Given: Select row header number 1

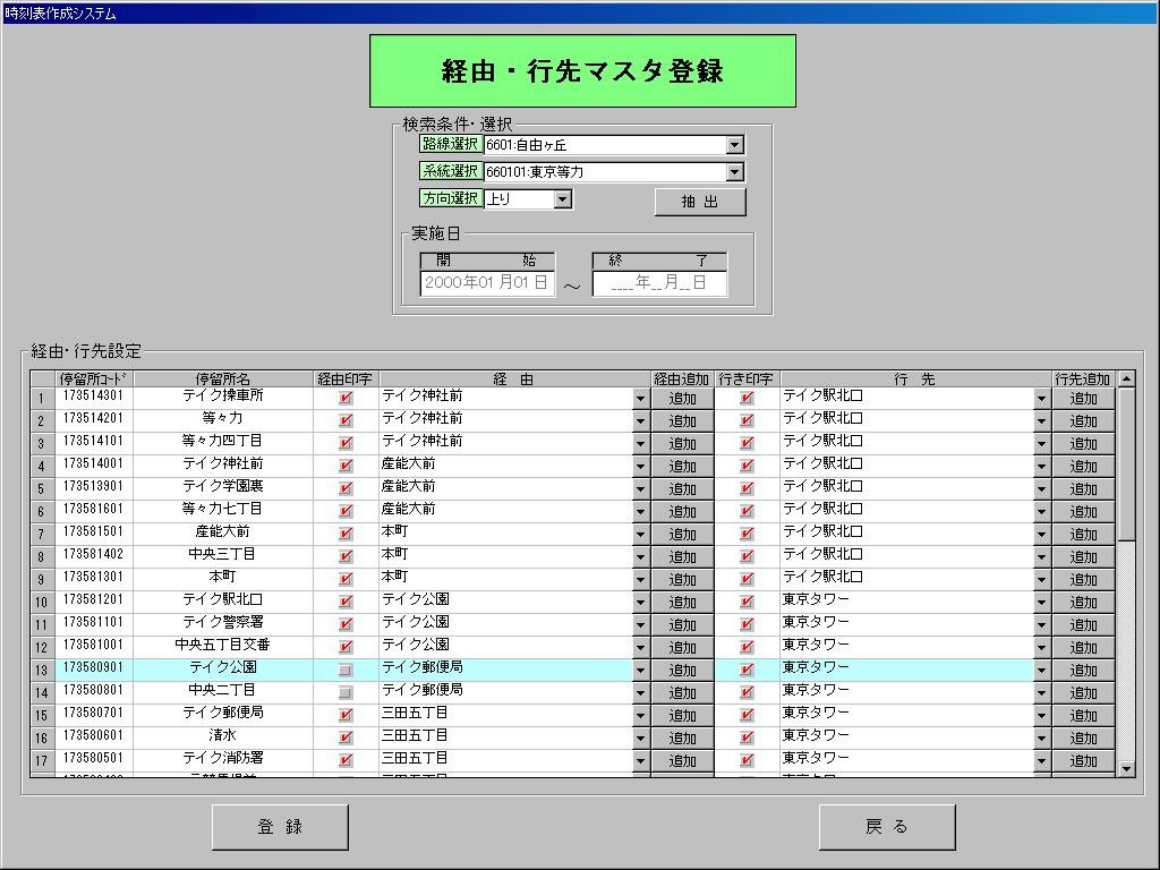Looking at the screenshot, I should [41, 399].
